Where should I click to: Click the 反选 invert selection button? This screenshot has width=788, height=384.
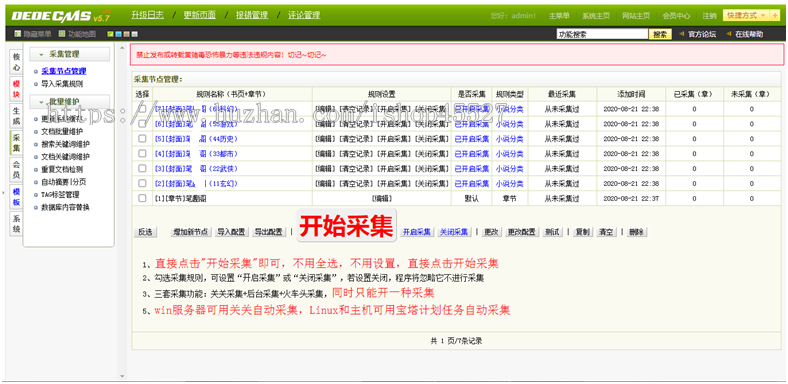point(146,232)
